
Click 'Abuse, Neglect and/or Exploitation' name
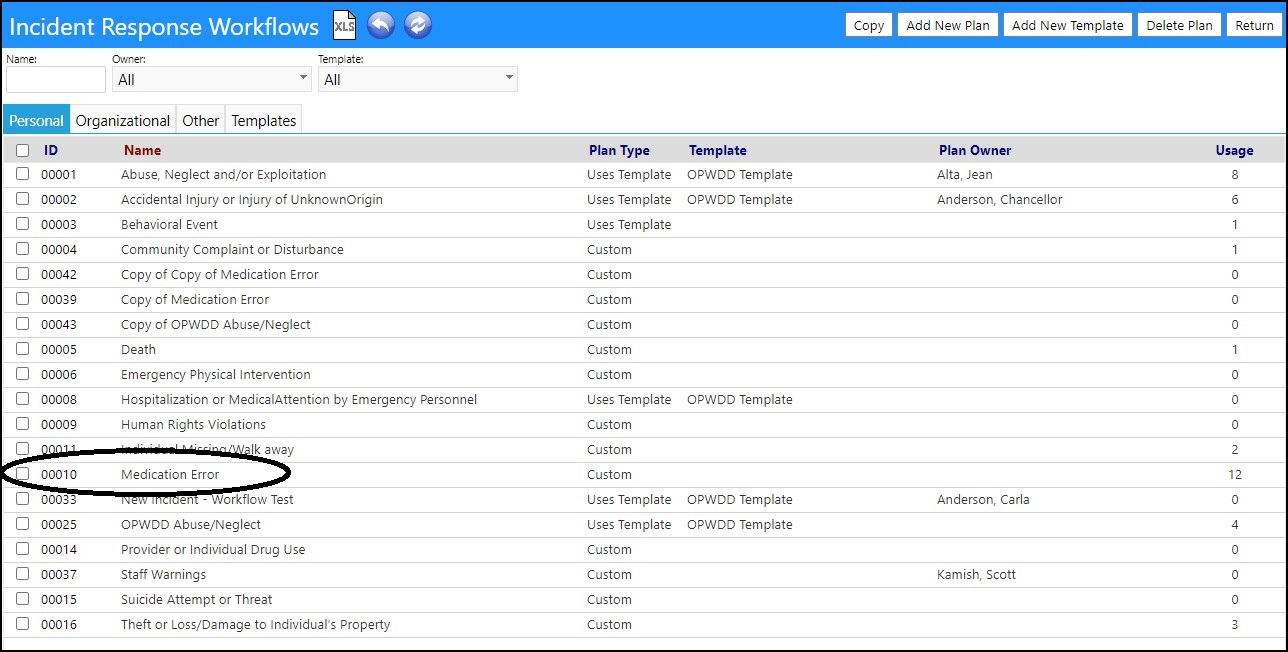[x=223, y=174]
